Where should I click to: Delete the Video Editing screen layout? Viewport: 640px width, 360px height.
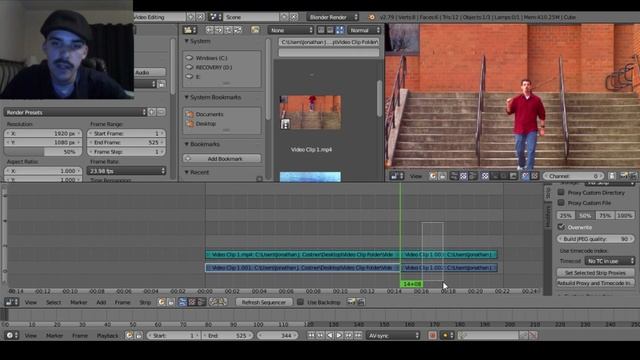(200, 17)
